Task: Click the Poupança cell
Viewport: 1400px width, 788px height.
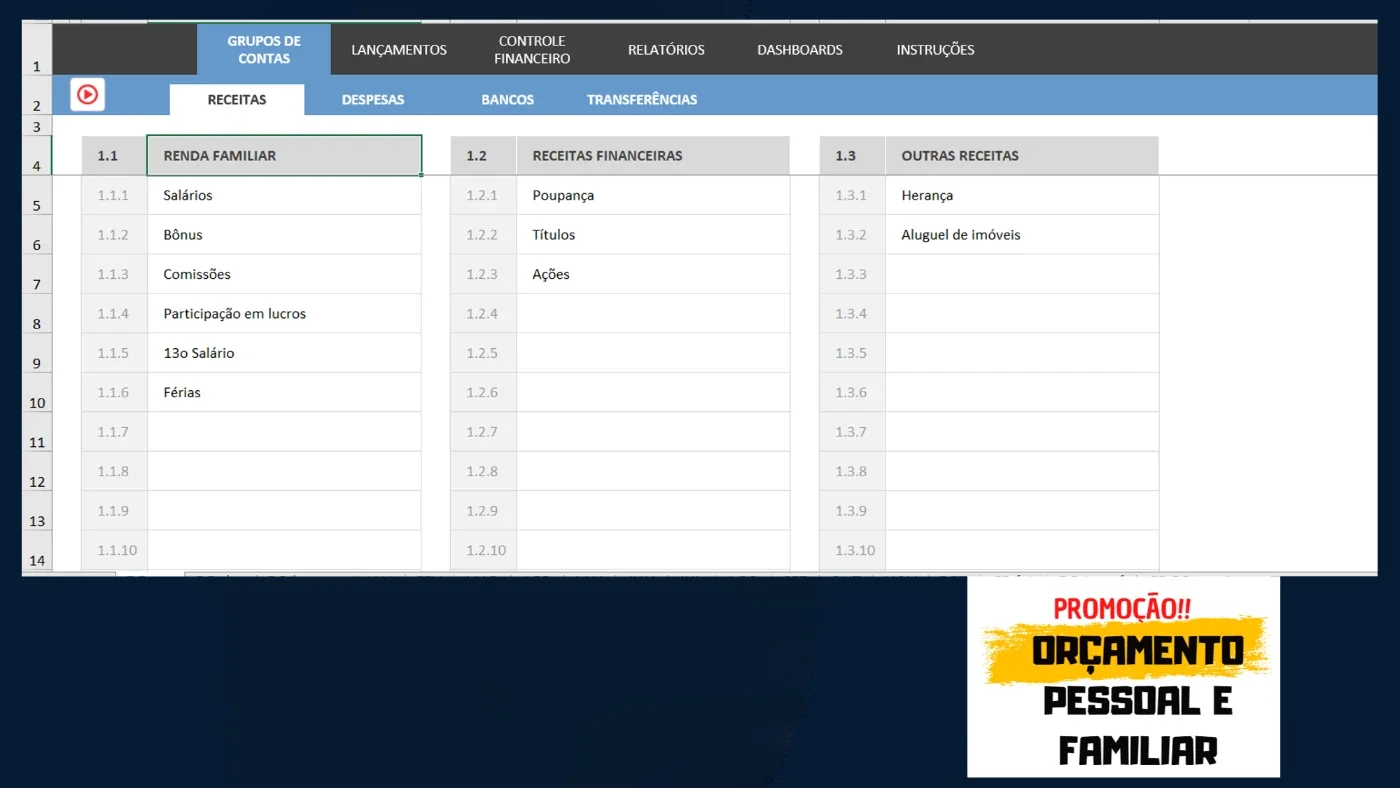Action: [x=653, y=195]
